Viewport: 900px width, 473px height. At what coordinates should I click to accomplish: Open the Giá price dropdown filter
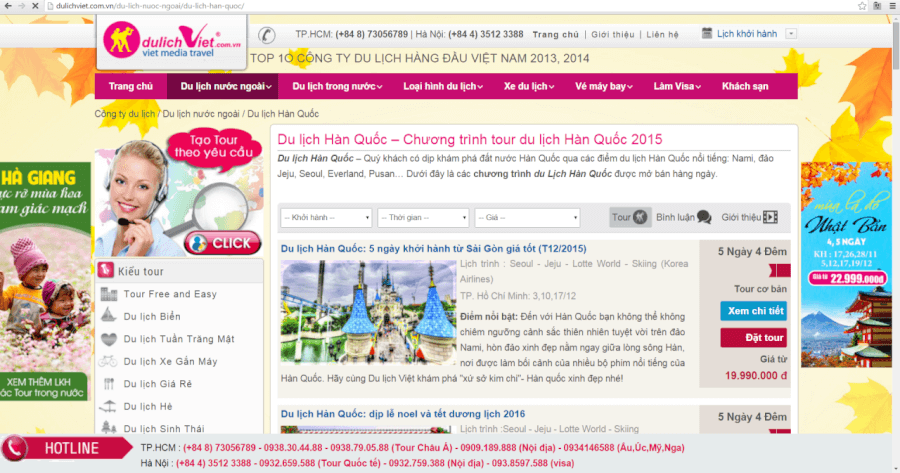pos(527,217)
